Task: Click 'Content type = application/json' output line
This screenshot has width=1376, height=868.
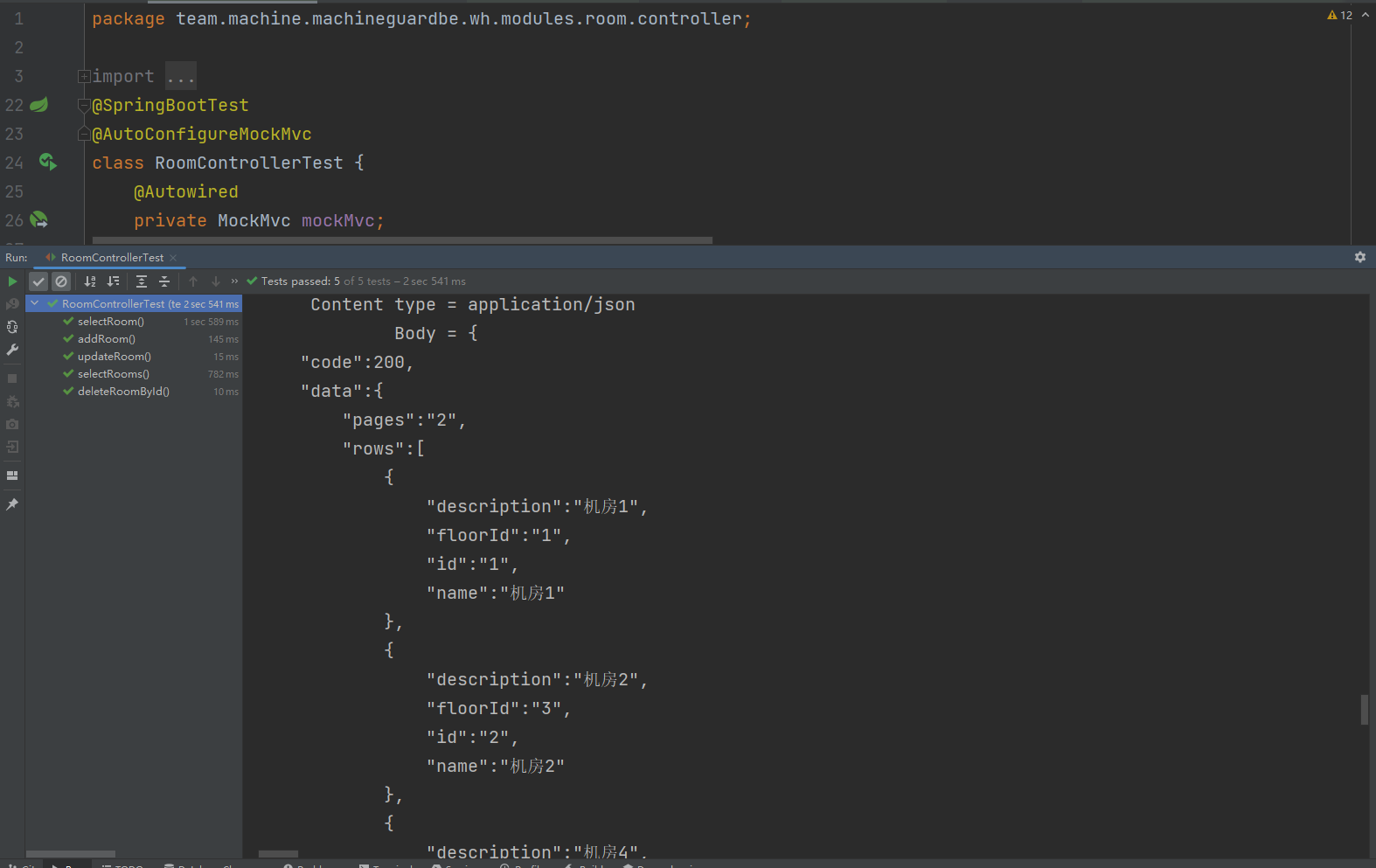Action: (473, 305)
